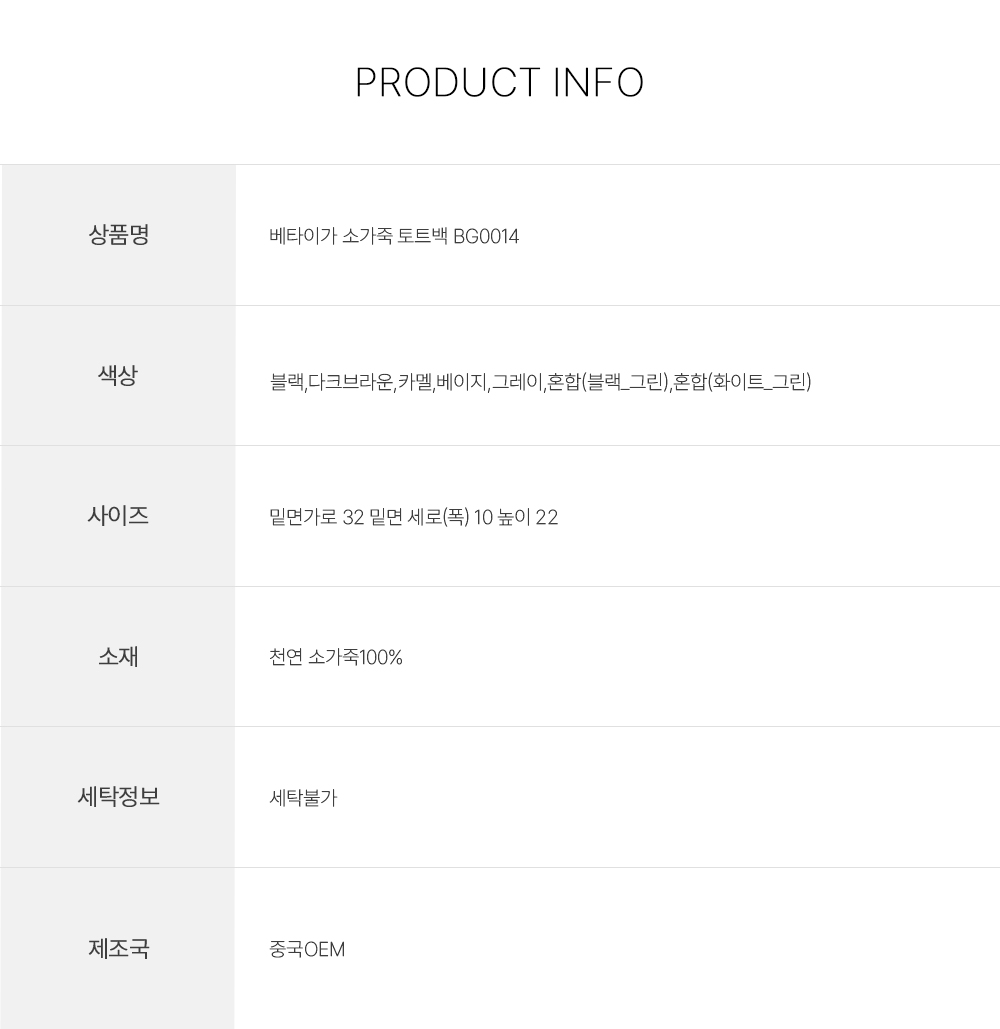Image resolution: width=1000 pixels, height=1029 pixels.
Task: Click the 사이즈 row label
Action: (118, 516)
